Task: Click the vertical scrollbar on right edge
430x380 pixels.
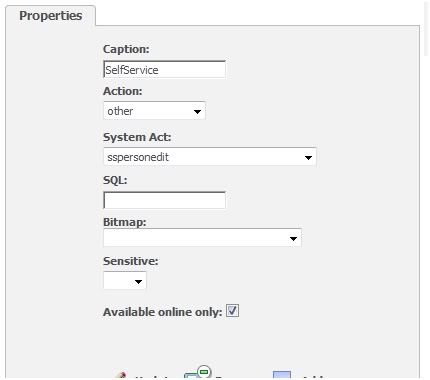Action: (426, 28)
